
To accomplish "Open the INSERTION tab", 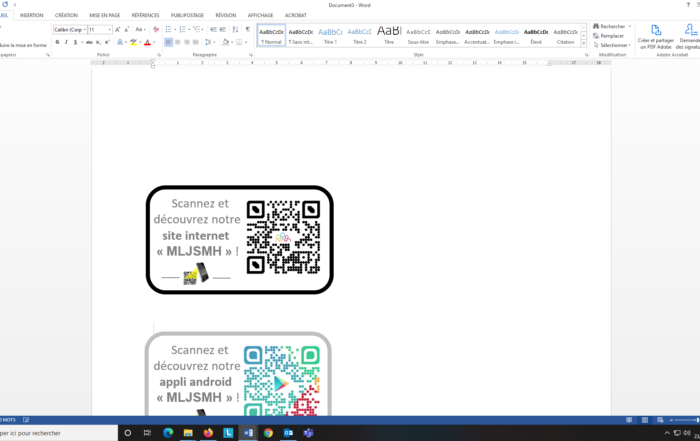I will point(32,15).
